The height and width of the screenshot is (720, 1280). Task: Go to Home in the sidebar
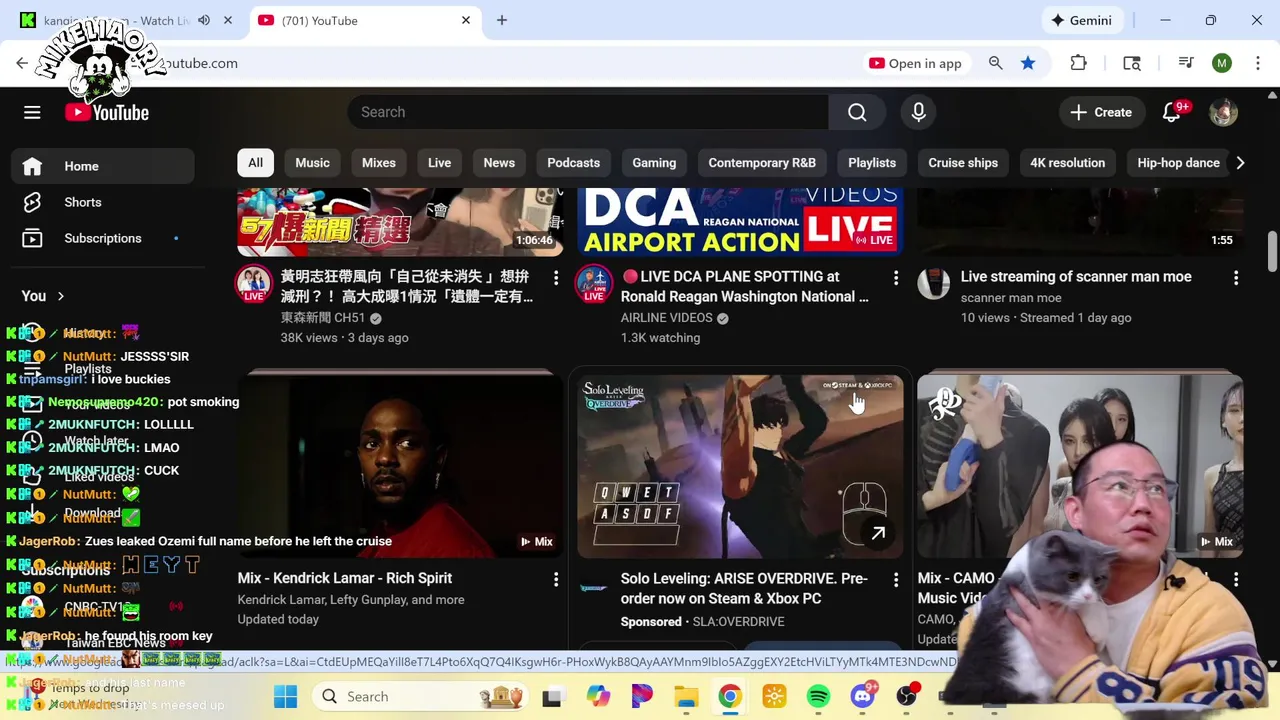[103, 166]
